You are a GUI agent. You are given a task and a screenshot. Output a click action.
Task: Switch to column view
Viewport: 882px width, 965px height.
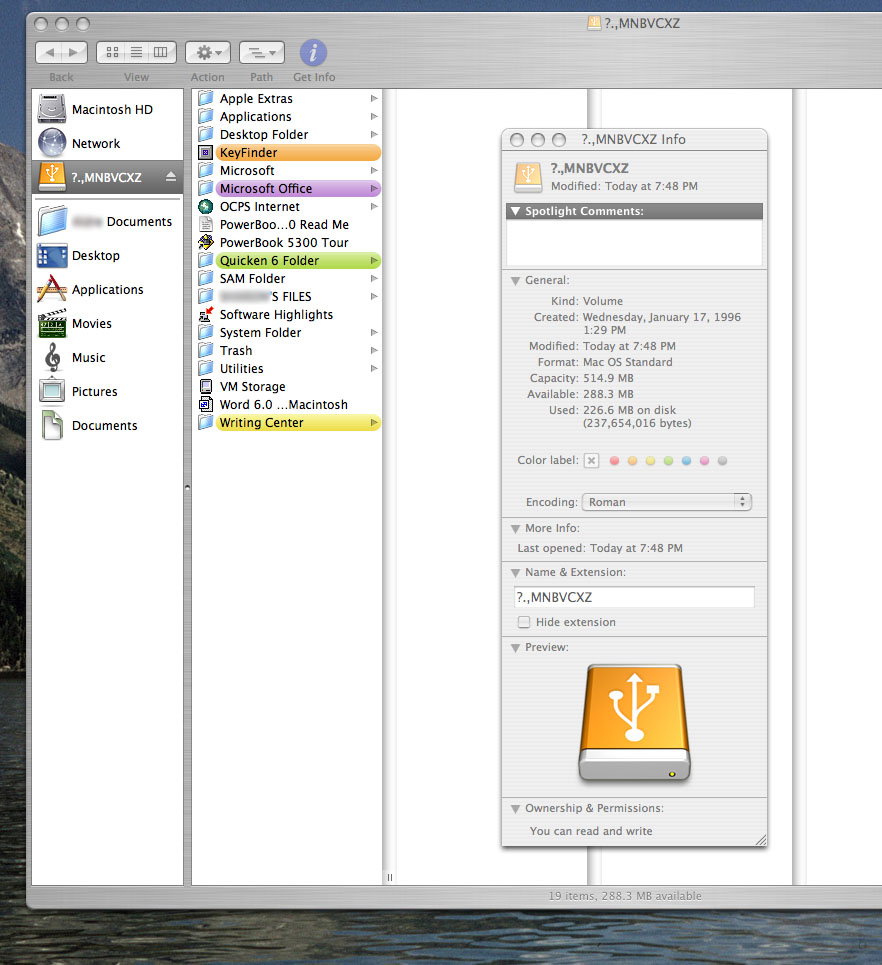click(x=161, y=53)
